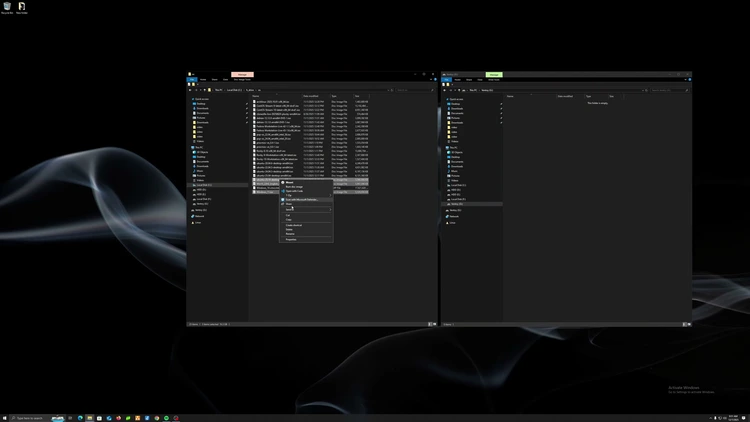Select New folder desktop icon

coord(22,8)
